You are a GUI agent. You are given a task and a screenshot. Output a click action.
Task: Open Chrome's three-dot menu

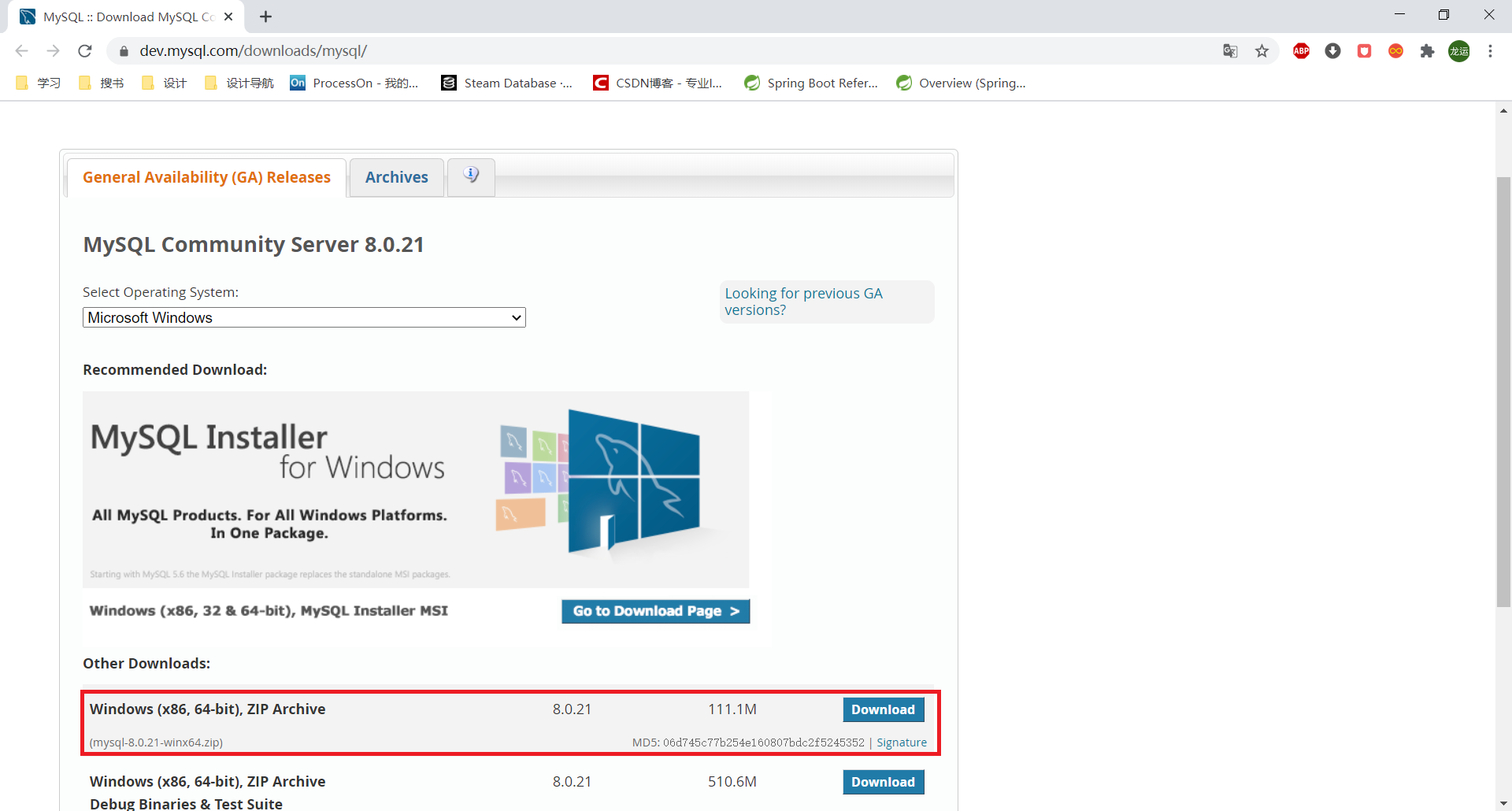[1490, 51]
